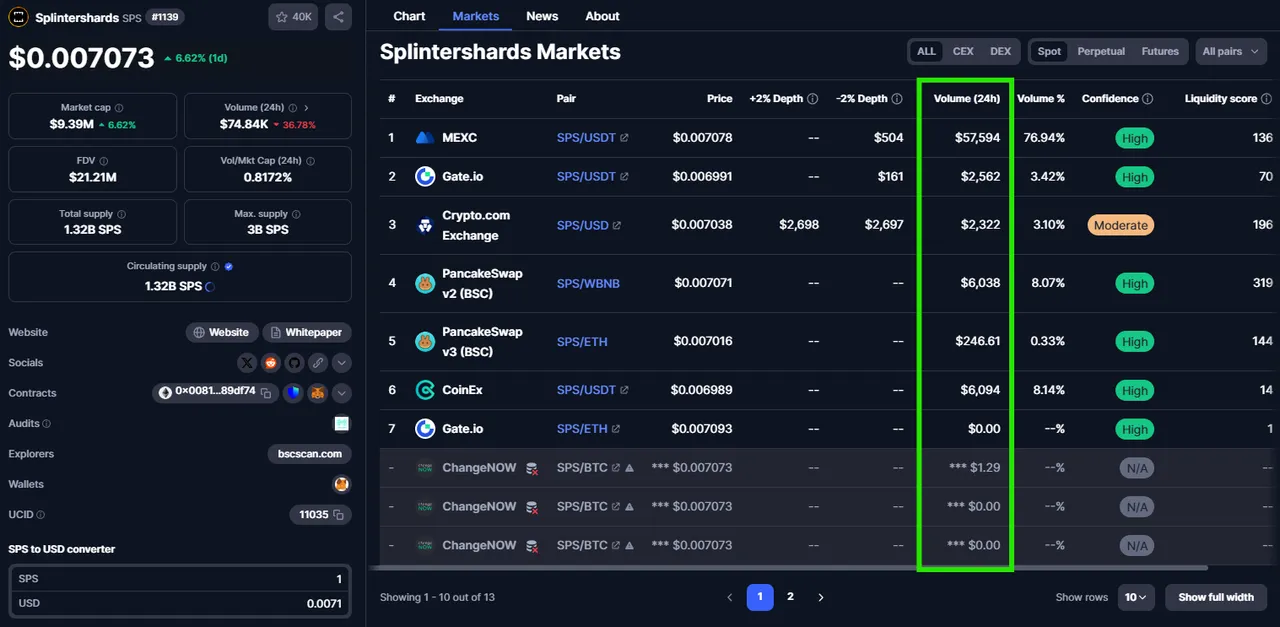Sort by Price column header

tap(719, 99)
